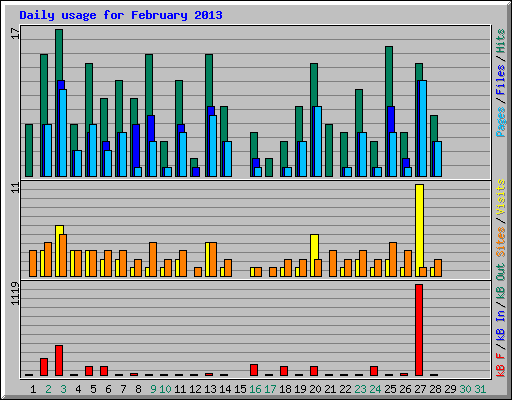This screenshot has height=400, width=512.
Task: Click day label '26' on the x-axis
Action: point(405,389)
